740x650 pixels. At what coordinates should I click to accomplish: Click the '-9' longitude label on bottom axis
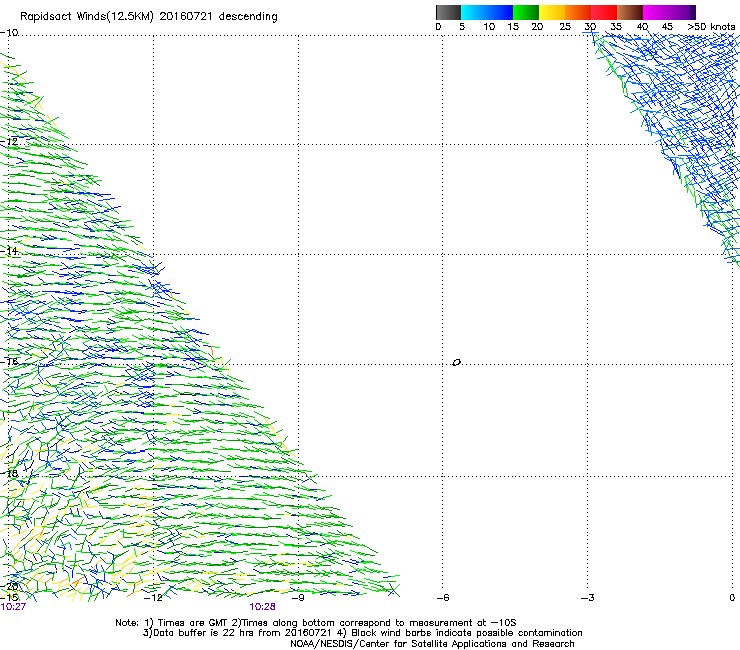[298, 598]
